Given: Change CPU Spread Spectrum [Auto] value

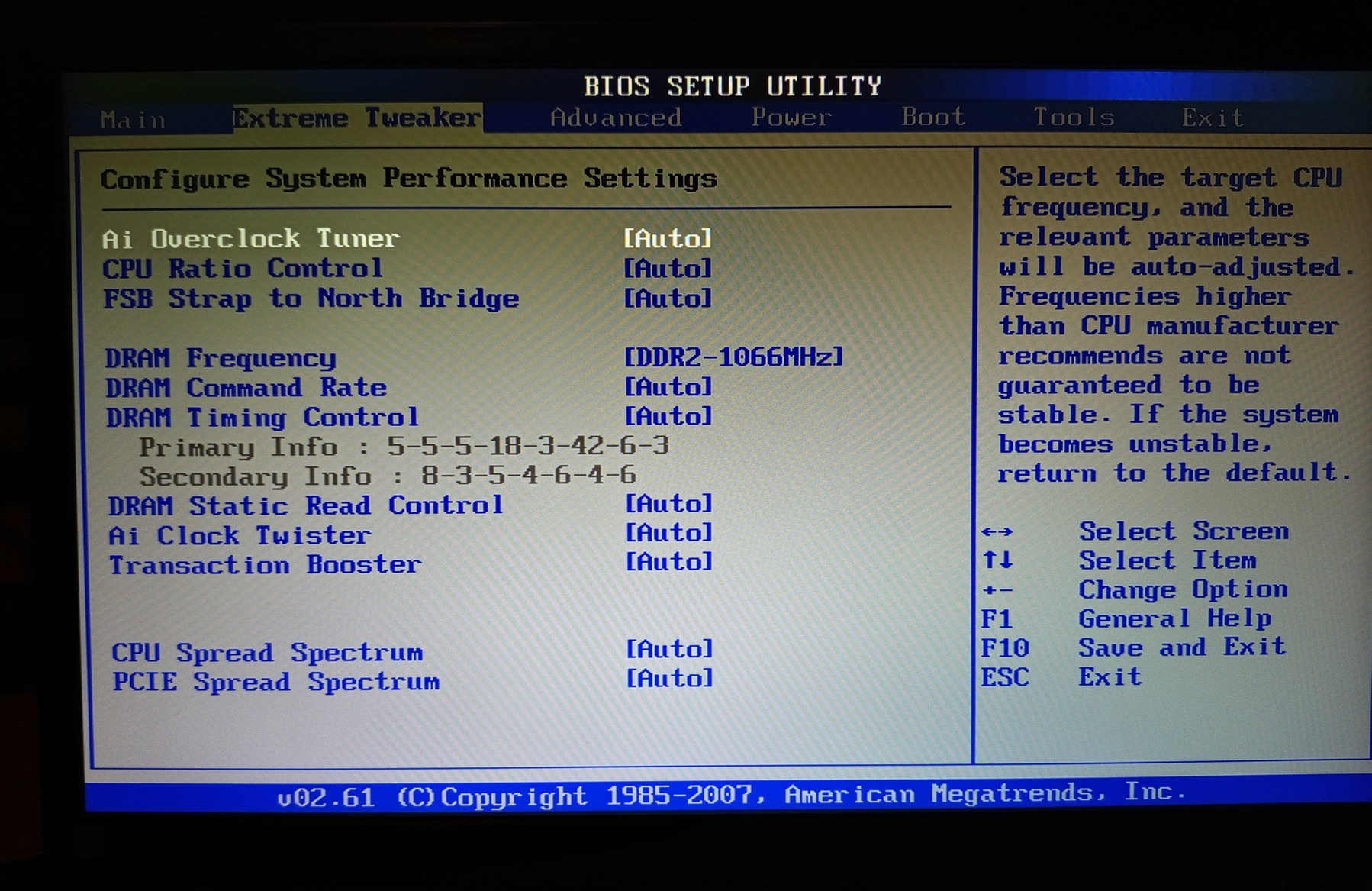Looking at the screenshot, I should pos(670,649).
